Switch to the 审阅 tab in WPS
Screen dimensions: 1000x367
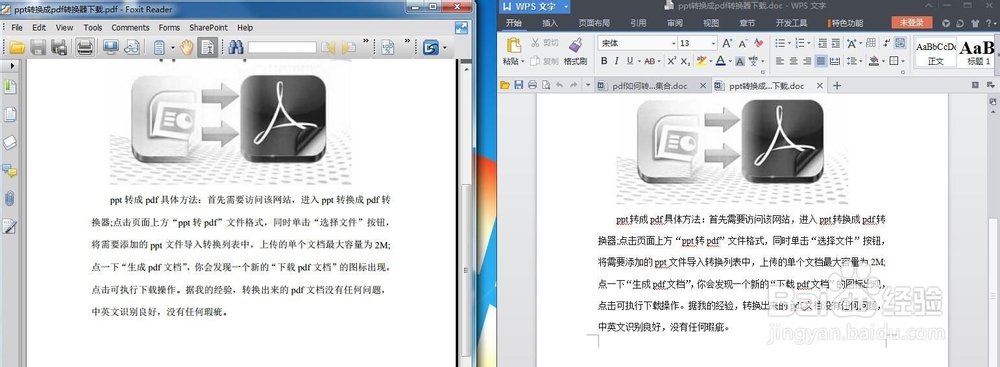point(675,23)
